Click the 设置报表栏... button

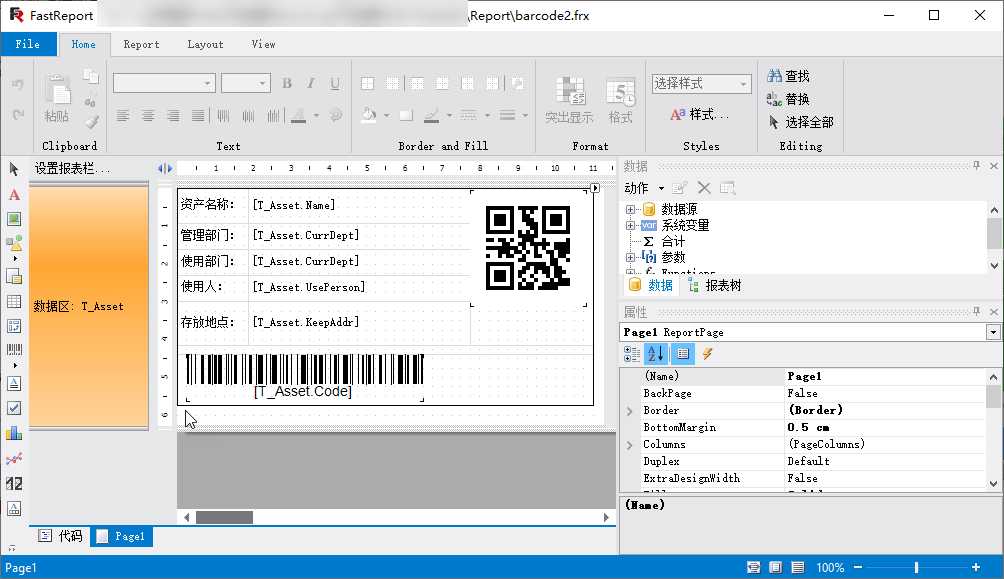(72, 168)
